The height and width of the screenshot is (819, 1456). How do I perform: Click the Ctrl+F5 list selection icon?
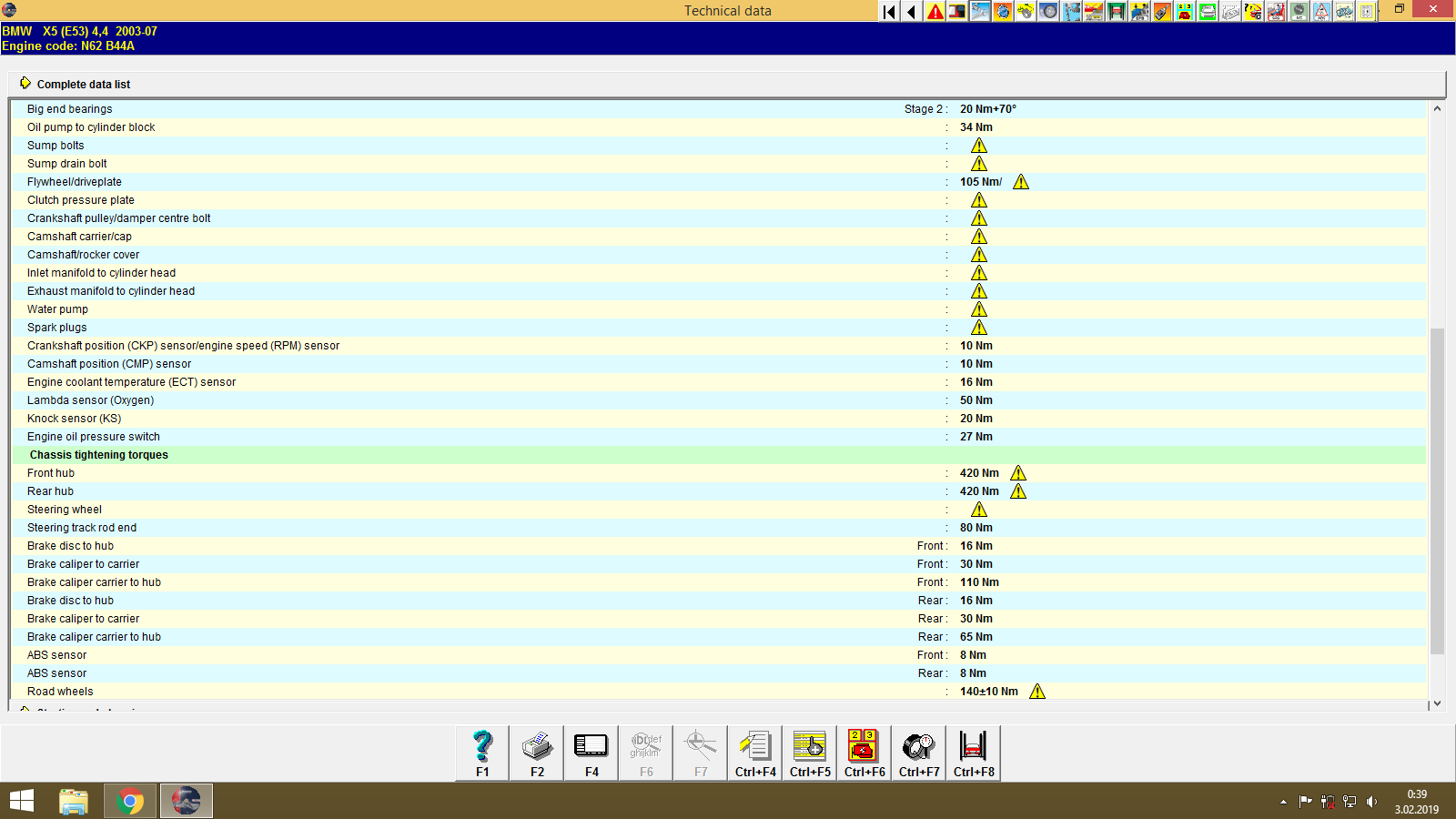pos(809,753)
